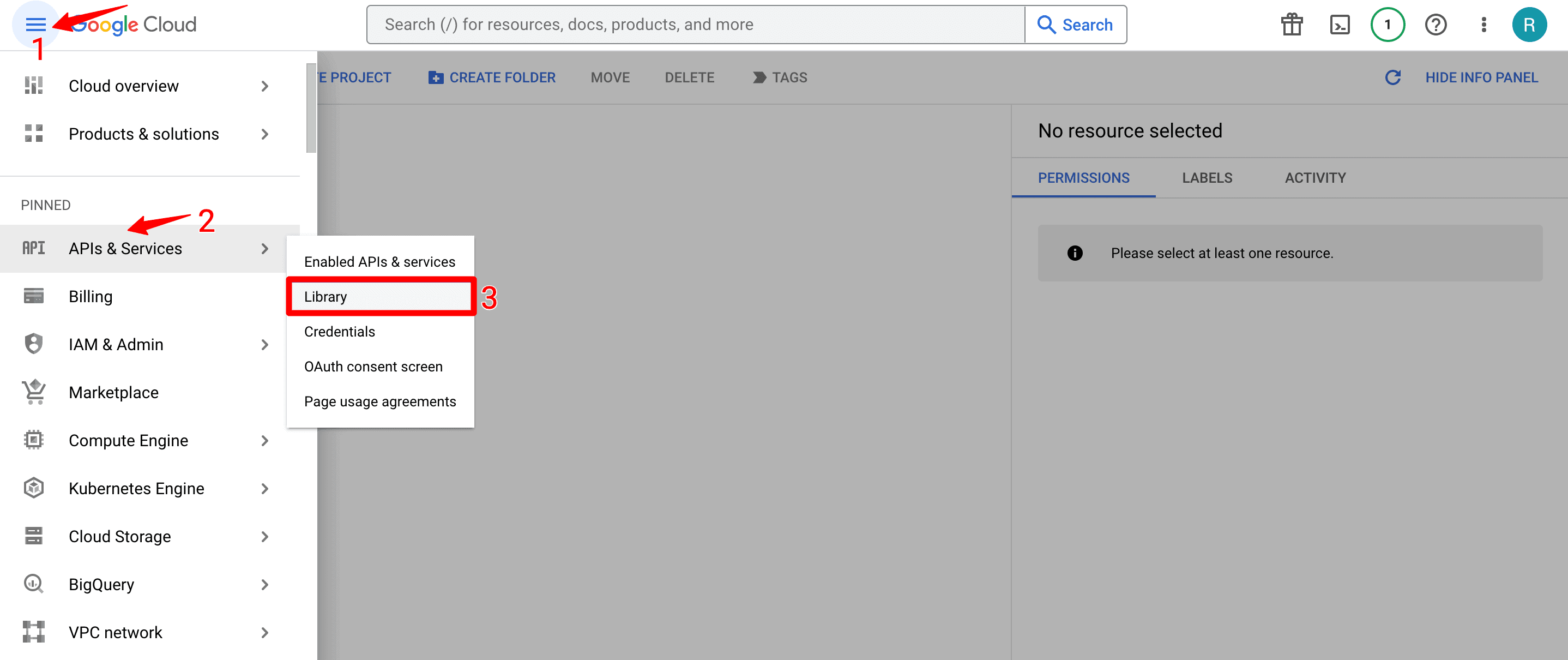
Task: Expand APIs & Services chevron
Action: click(x=265, y=248)
